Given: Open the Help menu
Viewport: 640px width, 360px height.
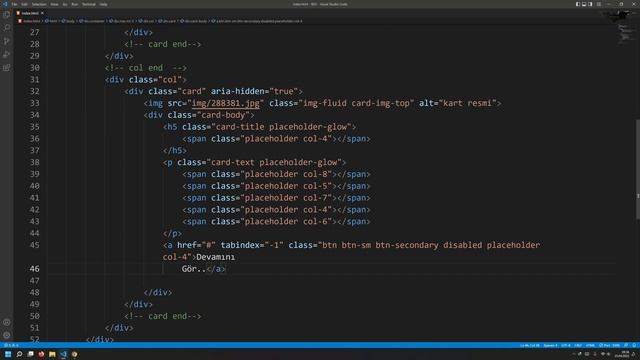Looking at the screenshot, I should pos(103,4).
